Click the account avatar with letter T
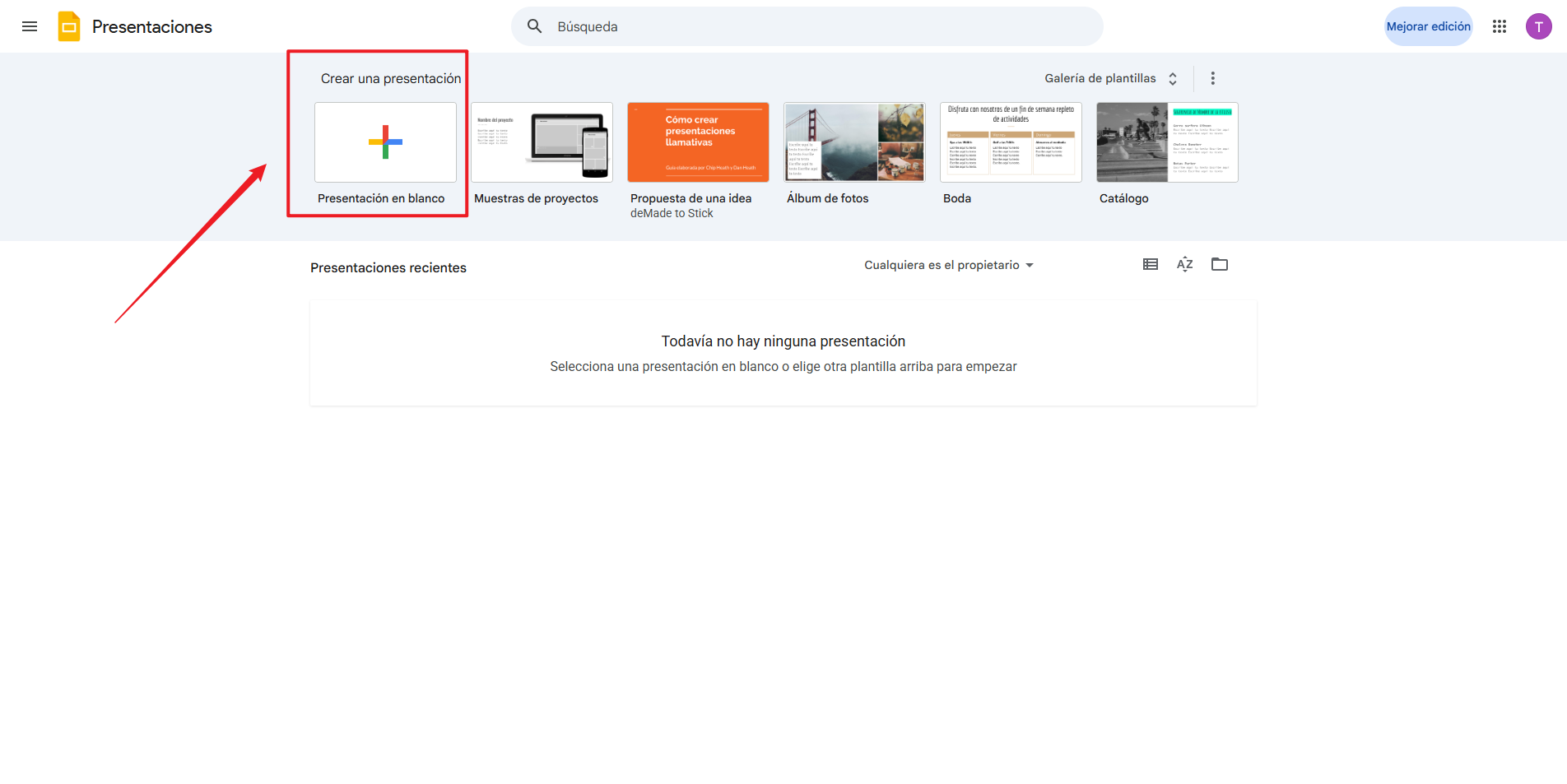 (1538, 26)
